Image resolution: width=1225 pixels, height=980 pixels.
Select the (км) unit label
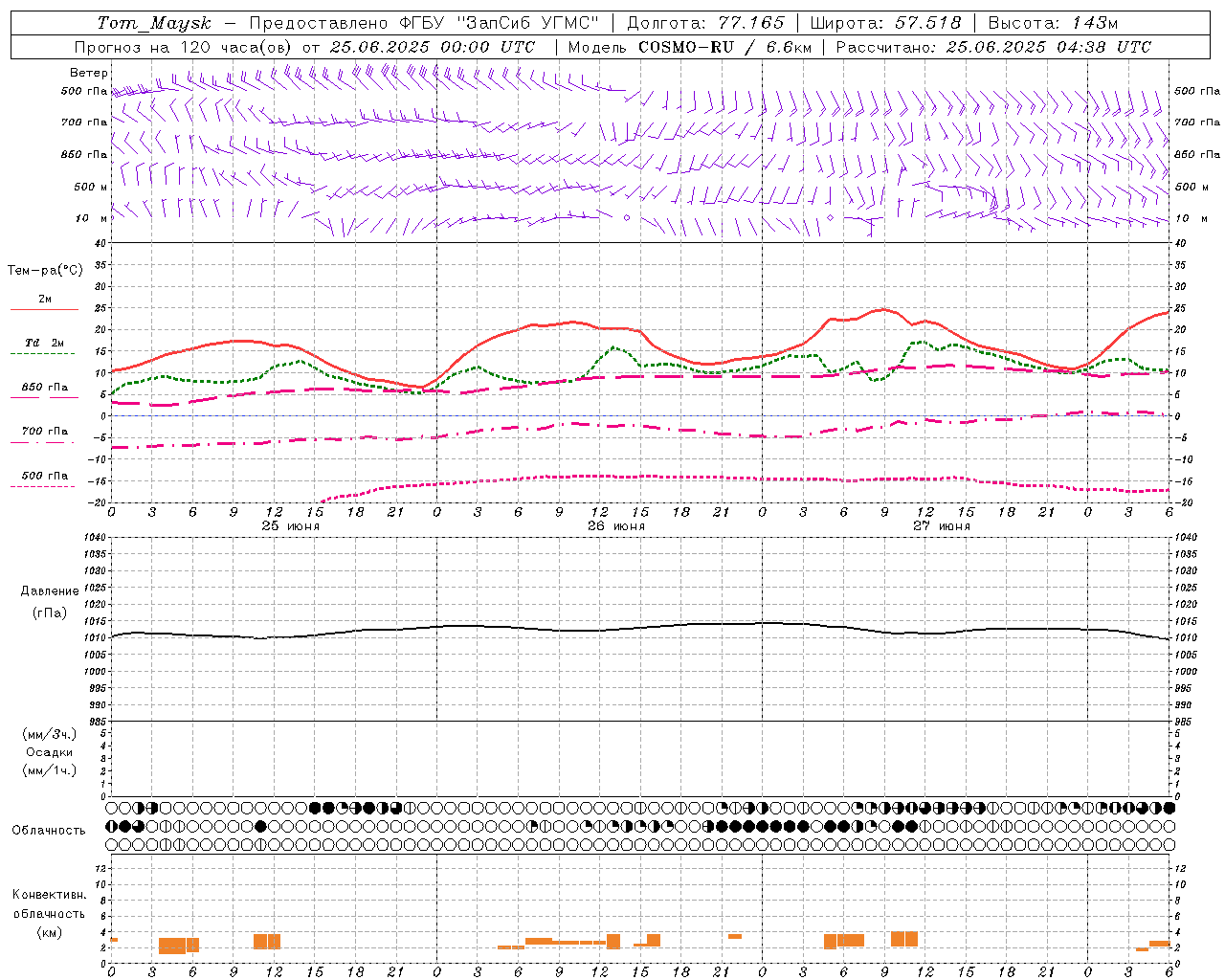coord(49,932)
